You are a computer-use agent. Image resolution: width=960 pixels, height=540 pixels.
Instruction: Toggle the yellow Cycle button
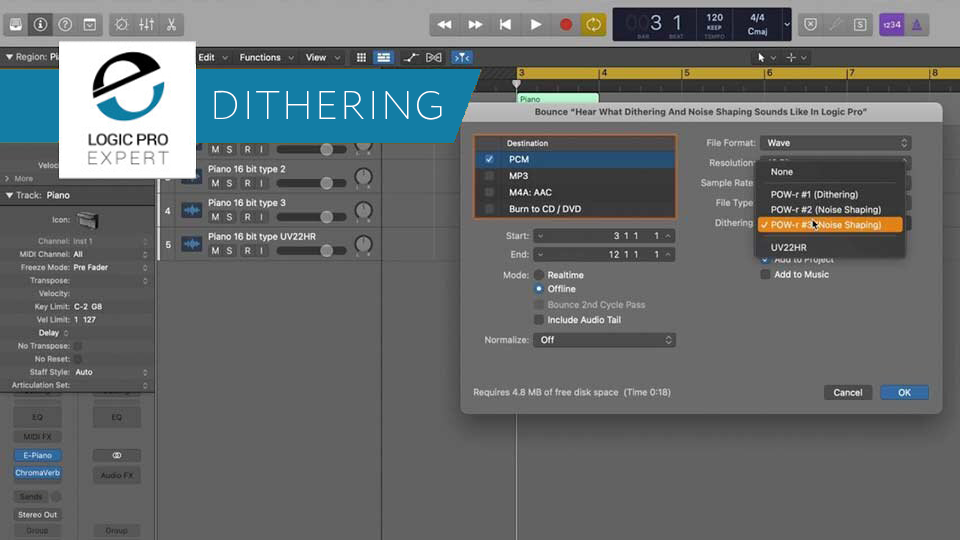(x=593, y=24)
